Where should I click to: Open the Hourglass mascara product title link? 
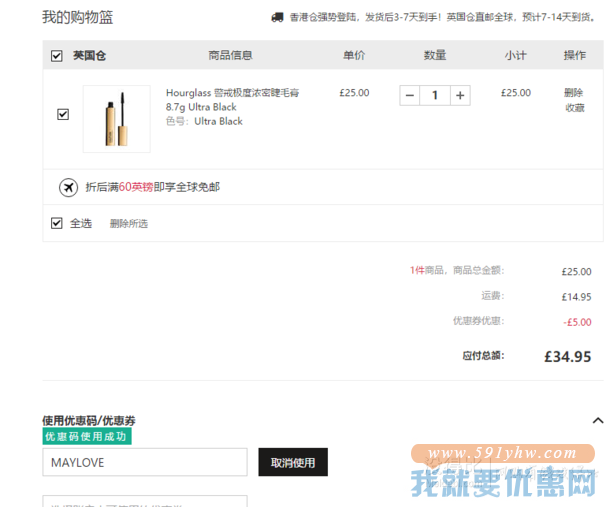tap(232, 100)
